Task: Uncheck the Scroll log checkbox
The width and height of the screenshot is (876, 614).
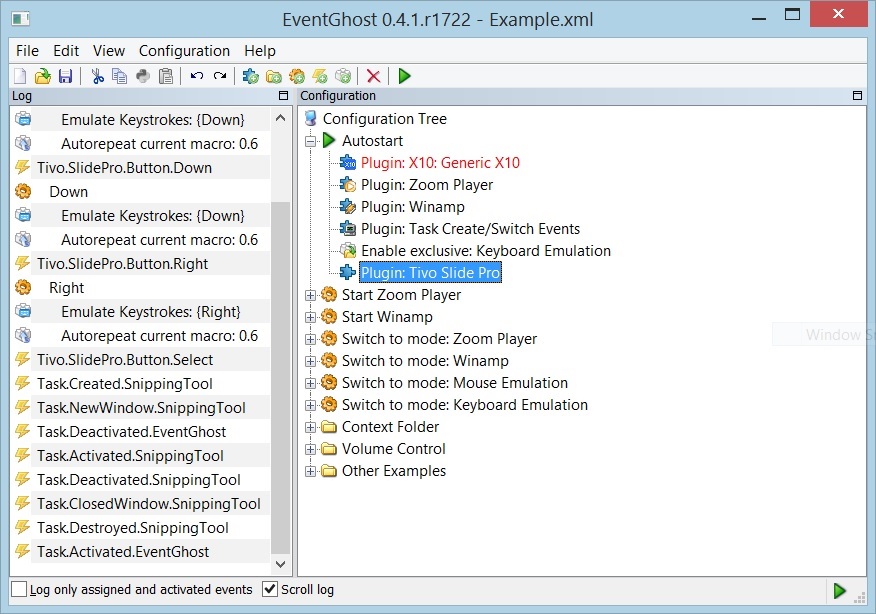Action: click(x=270, y=589)
